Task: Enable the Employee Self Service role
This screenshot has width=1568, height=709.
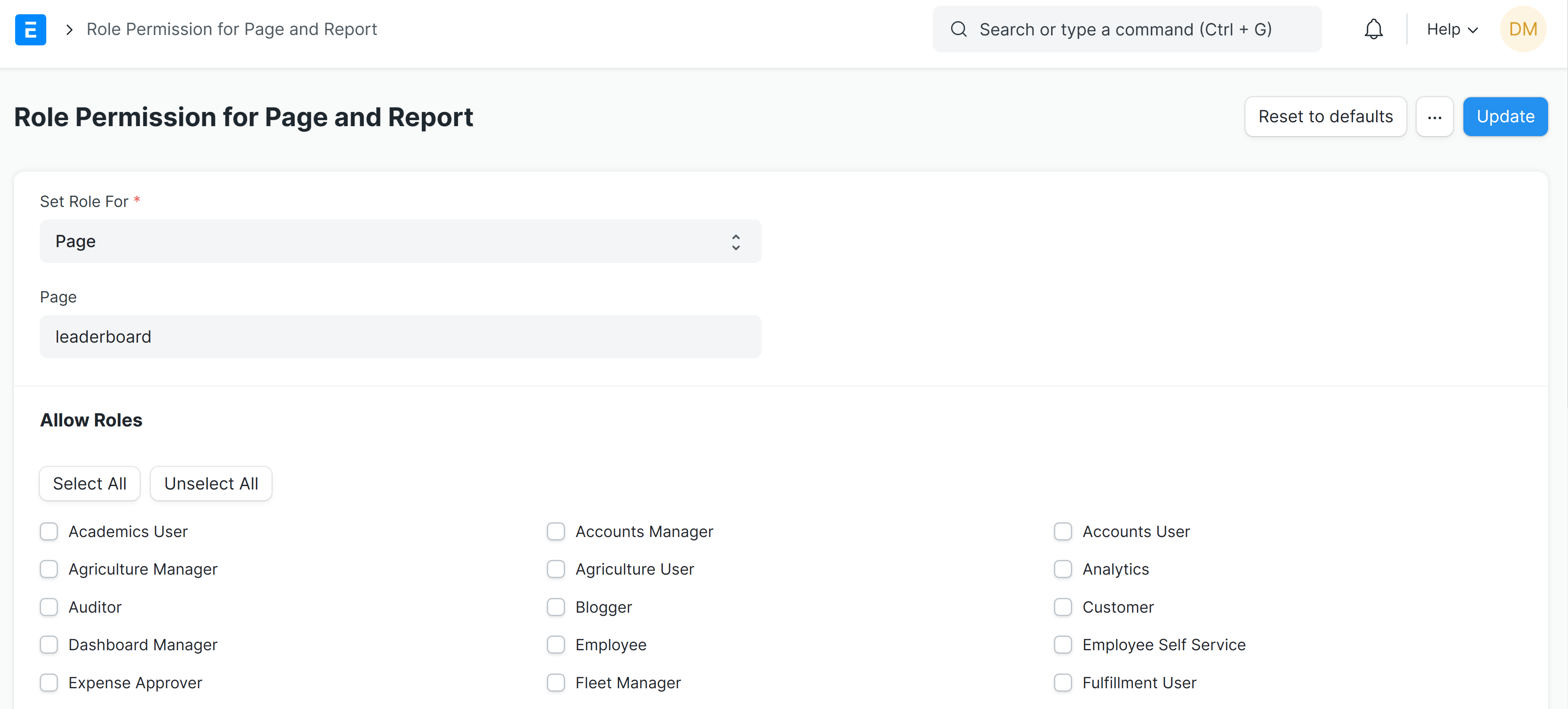Action: click(x=1063, y=645)
